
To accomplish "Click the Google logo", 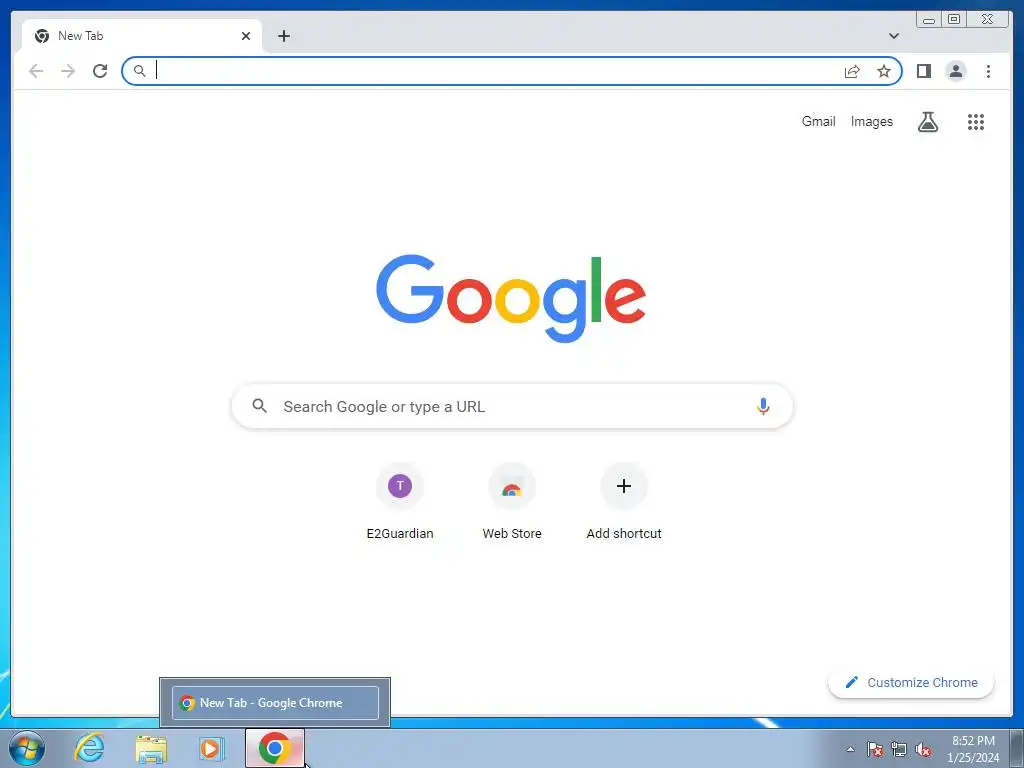I will [511, 298].
